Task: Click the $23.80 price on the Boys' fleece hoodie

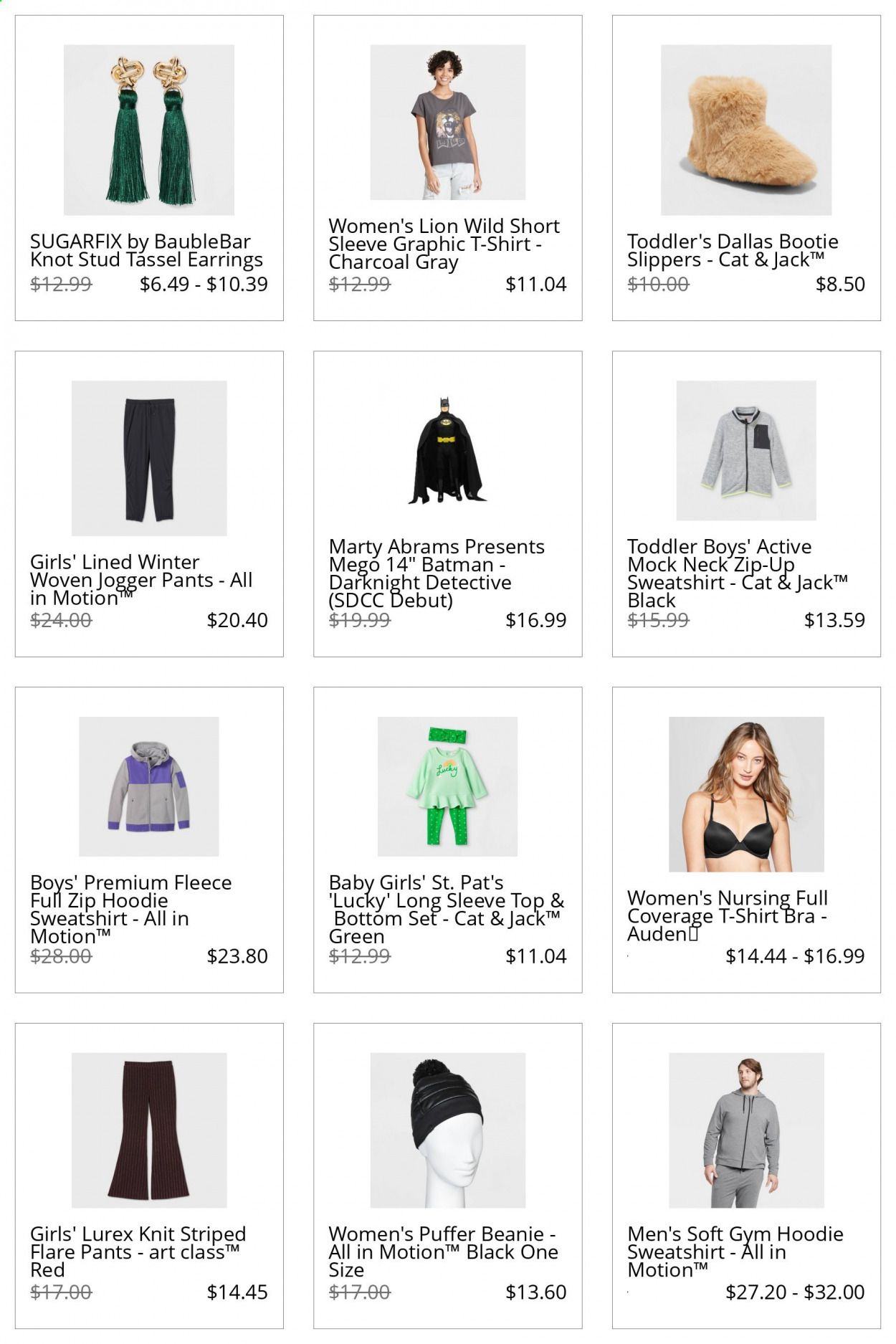Action: 237,956
